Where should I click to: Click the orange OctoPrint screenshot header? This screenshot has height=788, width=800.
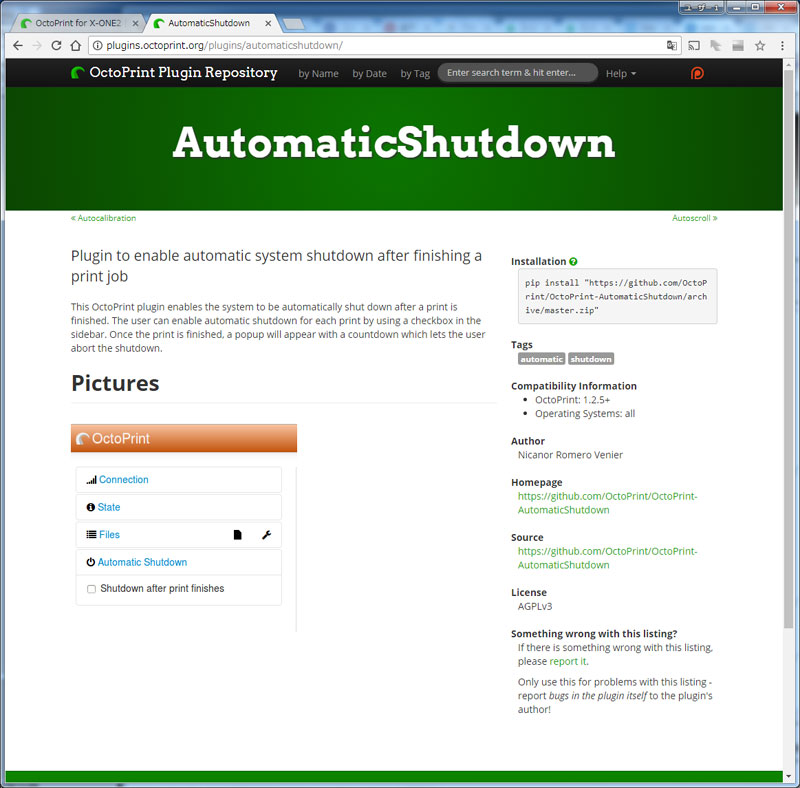[x=184, y=438]
